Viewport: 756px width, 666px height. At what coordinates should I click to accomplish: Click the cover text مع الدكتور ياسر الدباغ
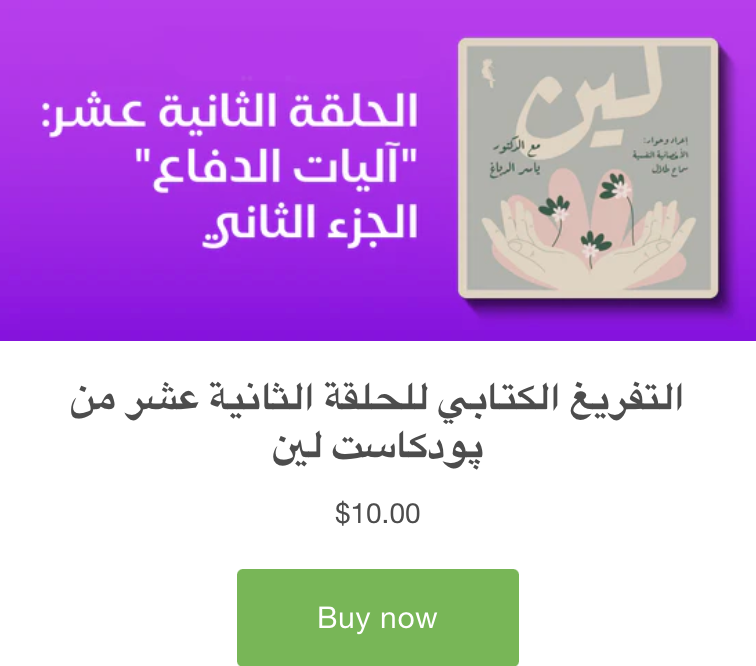point(515,160)
